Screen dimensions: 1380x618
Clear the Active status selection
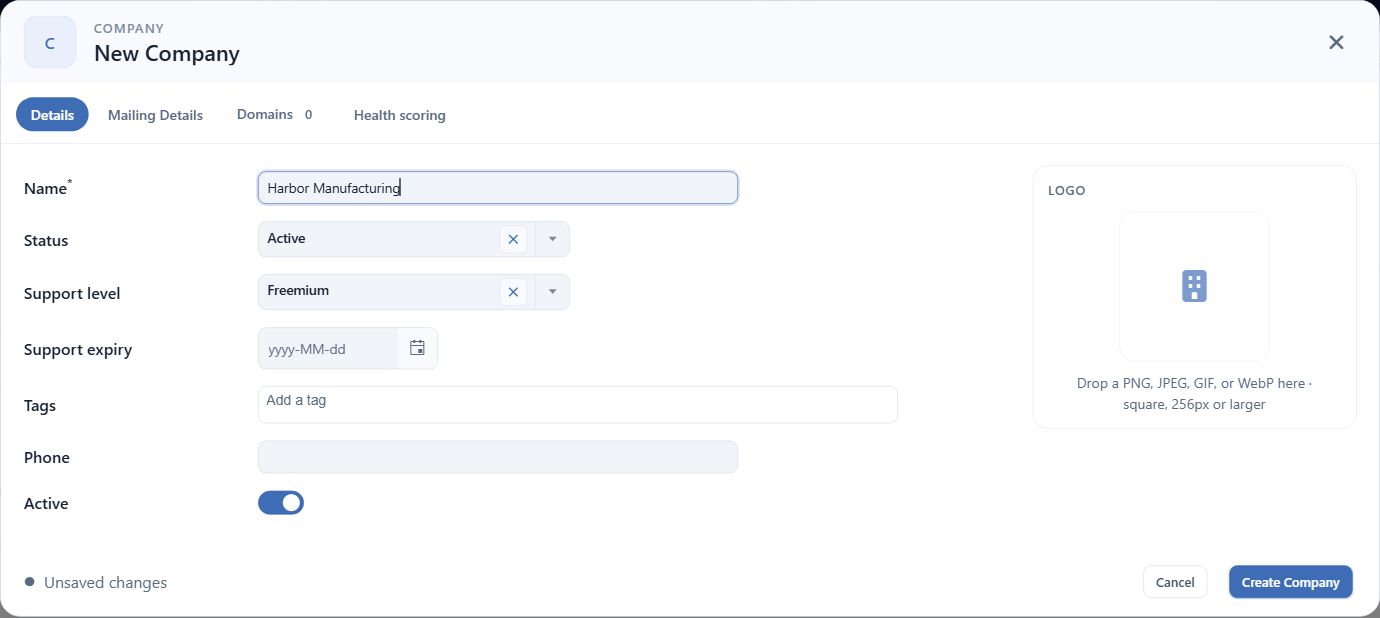coord(513,239)
